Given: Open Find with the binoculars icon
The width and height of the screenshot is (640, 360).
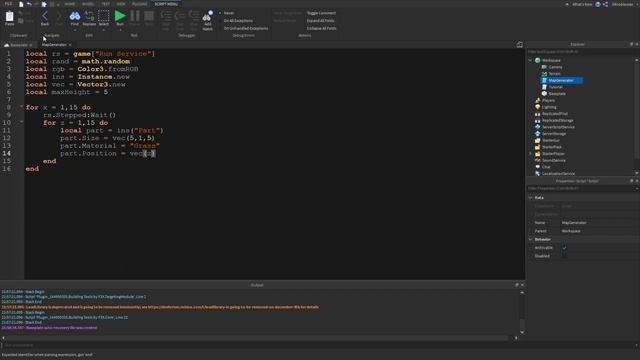Looking at the screenshot, I should pyautogui.click(x=75, y=16).
